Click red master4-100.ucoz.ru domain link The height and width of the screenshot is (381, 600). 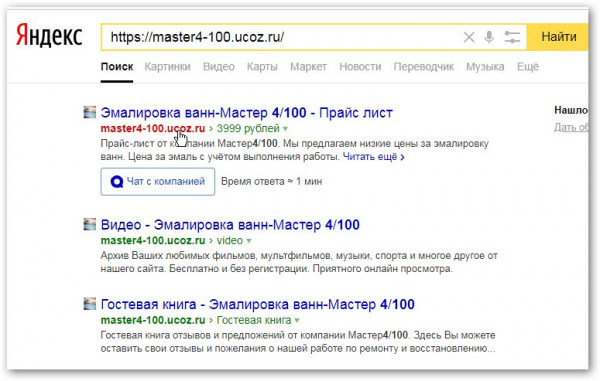click(153, 128)
